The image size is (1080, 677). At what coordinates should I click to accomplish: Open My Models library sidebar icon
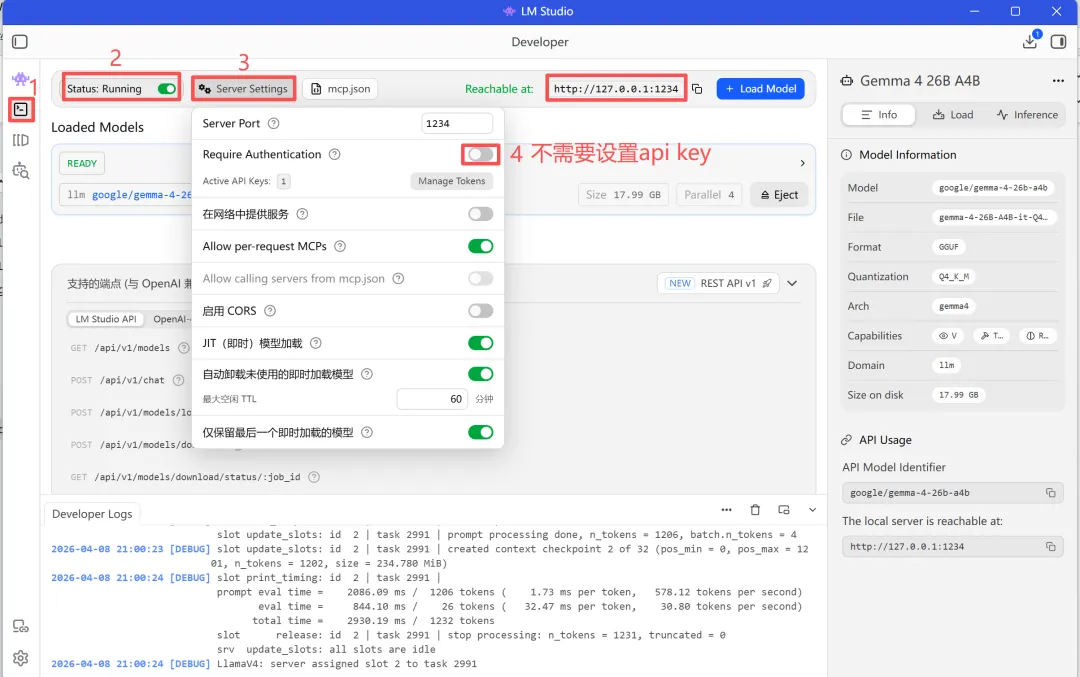(x=21, y=140)
